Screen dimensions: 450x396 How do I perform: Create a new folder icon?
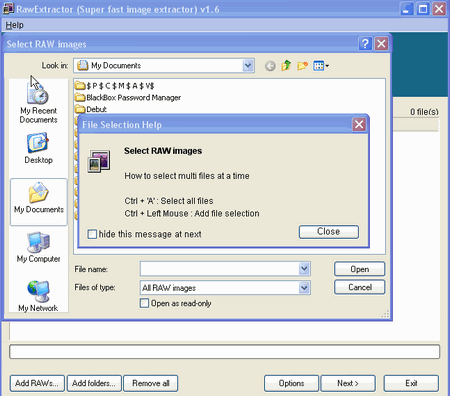pos(302,66)
